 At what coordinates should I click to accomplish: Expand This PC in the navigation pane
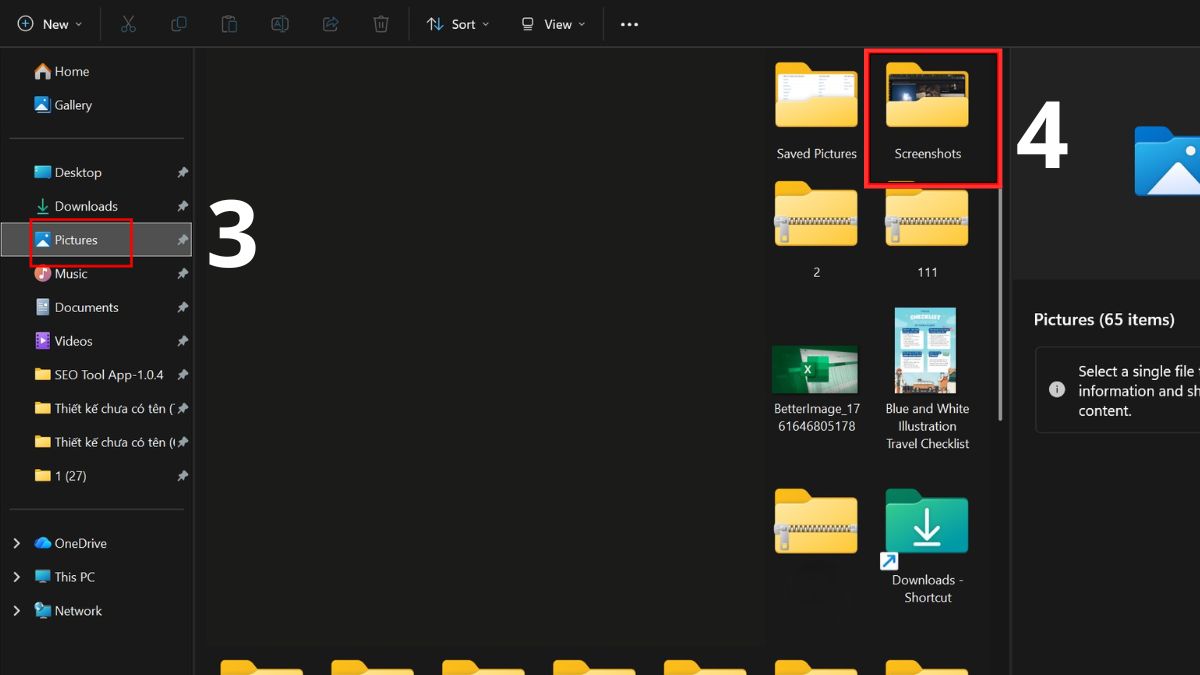pyautogui.click(x=15, y=576)
